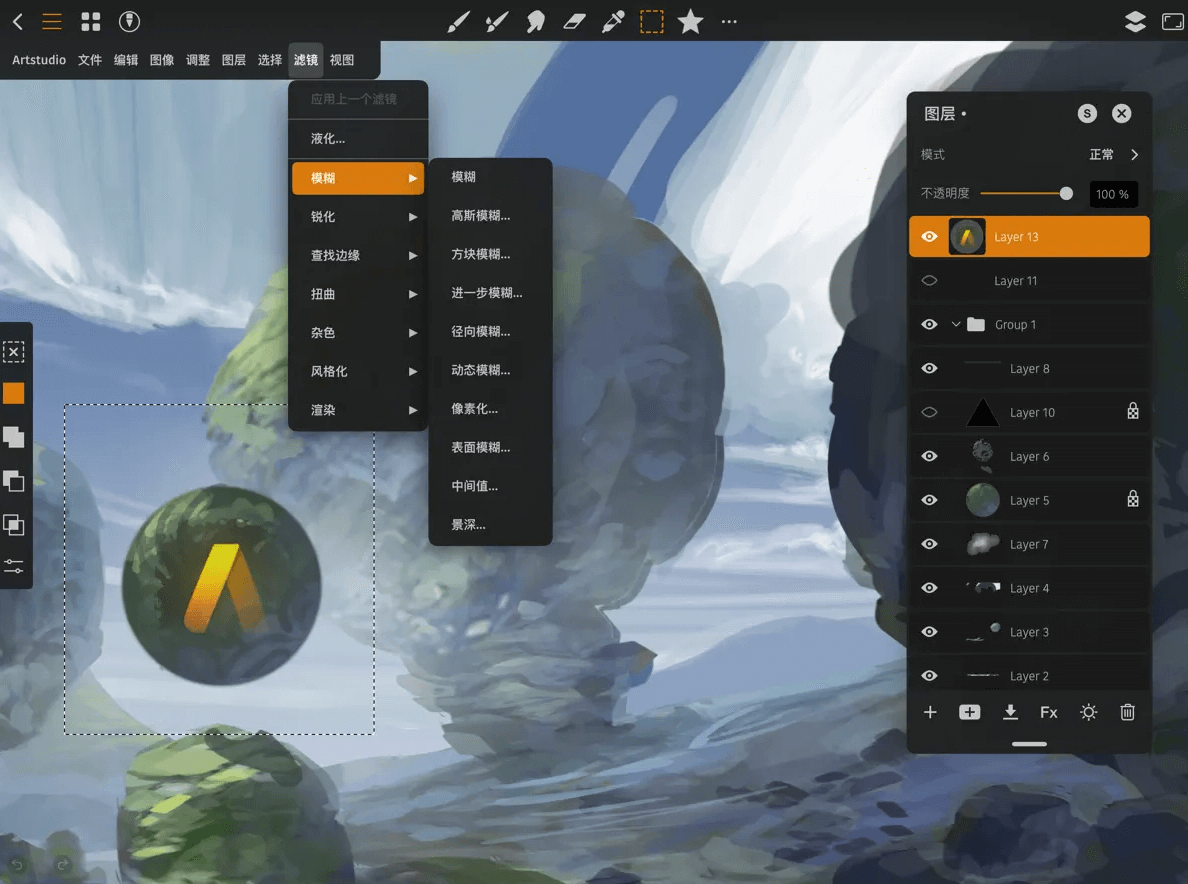
Task: Open the 编辑 menu
Action: (x=126, y=60)
